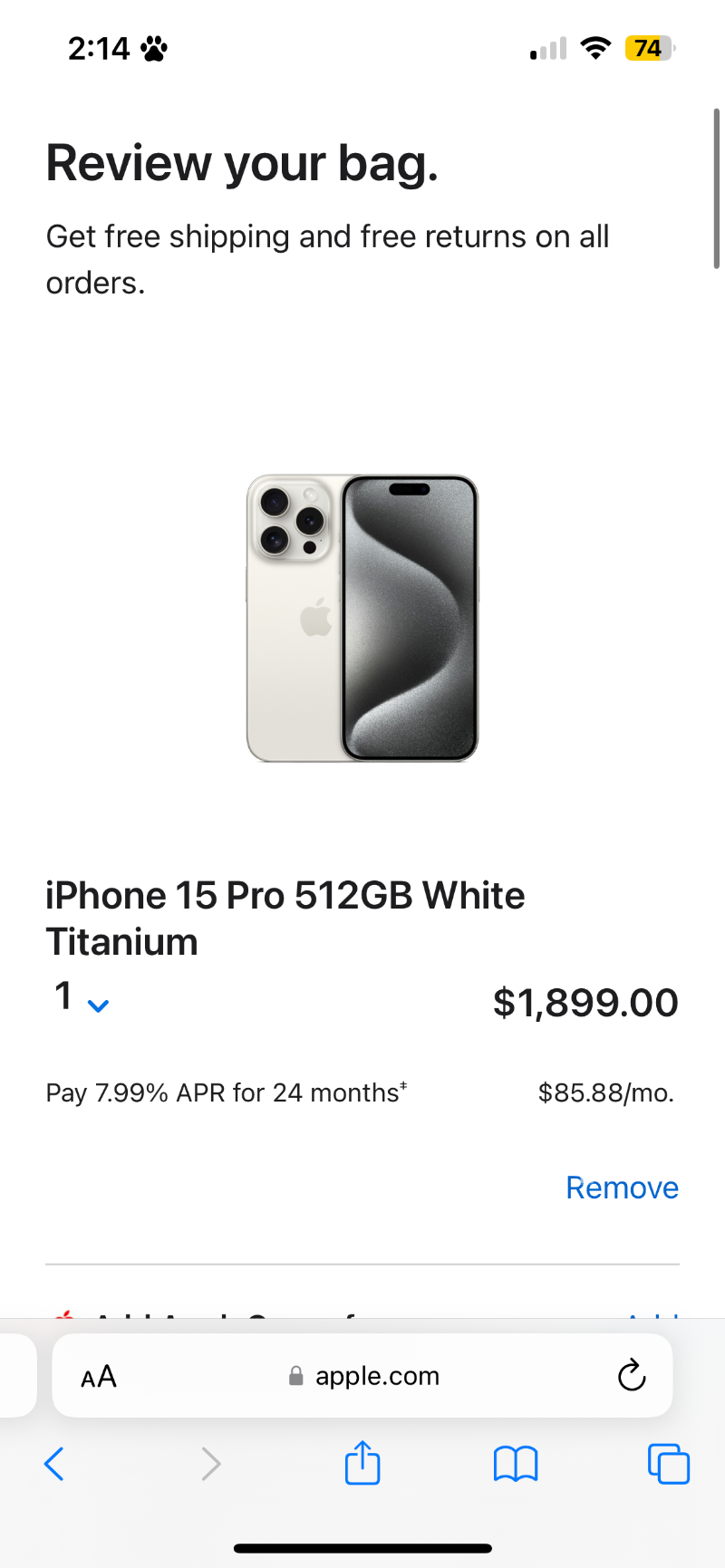Open the AA page settings menu

tap(99, 1377)
